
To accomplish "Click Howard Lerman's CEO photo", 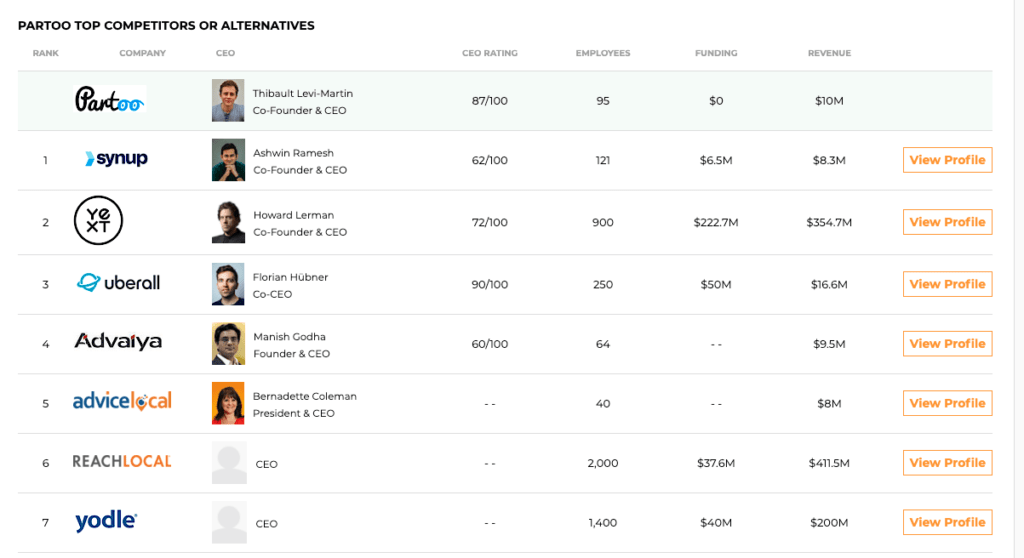I will click(228, 222).
